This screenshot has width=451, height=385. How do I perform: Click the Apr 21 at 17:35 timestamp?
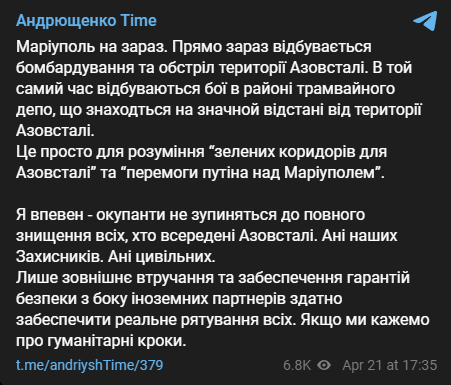tap(389, 365)
